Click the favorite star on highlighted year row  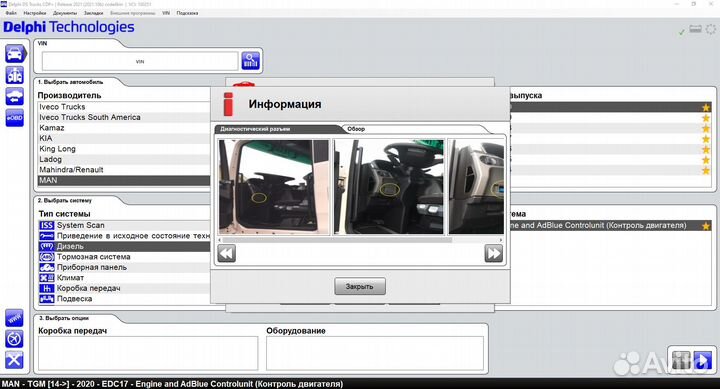706,107
